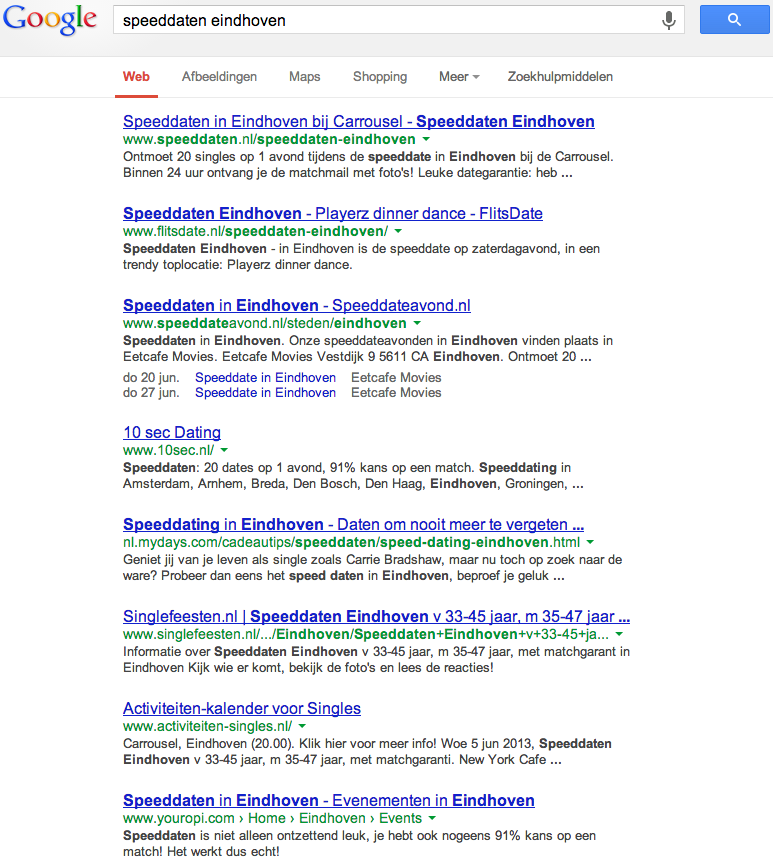Open 'Speeddaten in Eindhoven - Evenementen' result

click(x=329, y=800)
